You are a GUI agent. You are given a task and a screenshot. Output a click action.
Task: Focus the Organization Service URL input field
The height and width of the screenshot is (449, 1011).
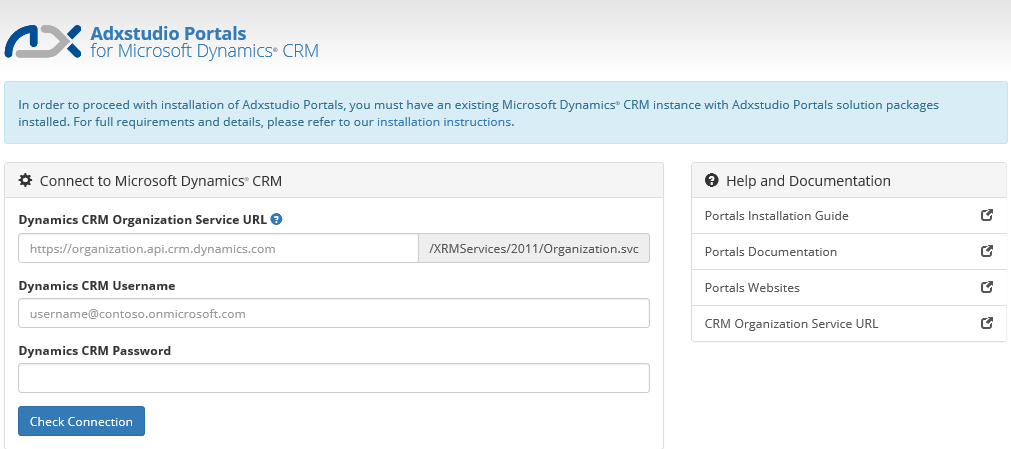[x=217, y=248]
